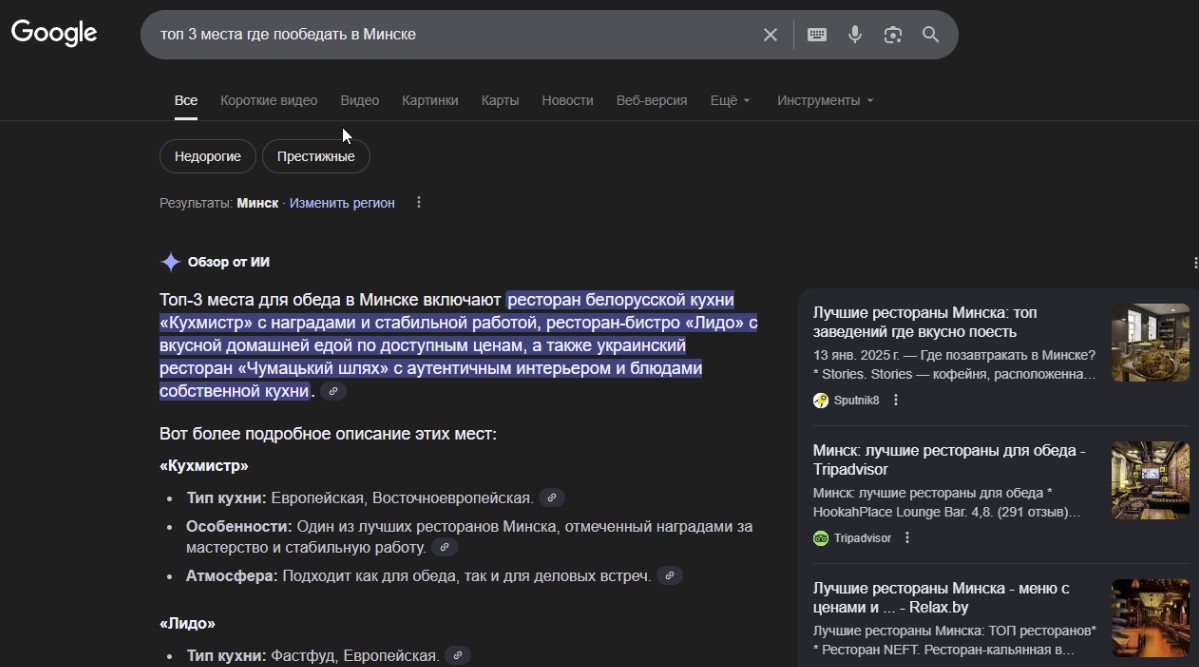Click inside the Google search input field
1199x667 pixels.
click(x=450, y=35)
